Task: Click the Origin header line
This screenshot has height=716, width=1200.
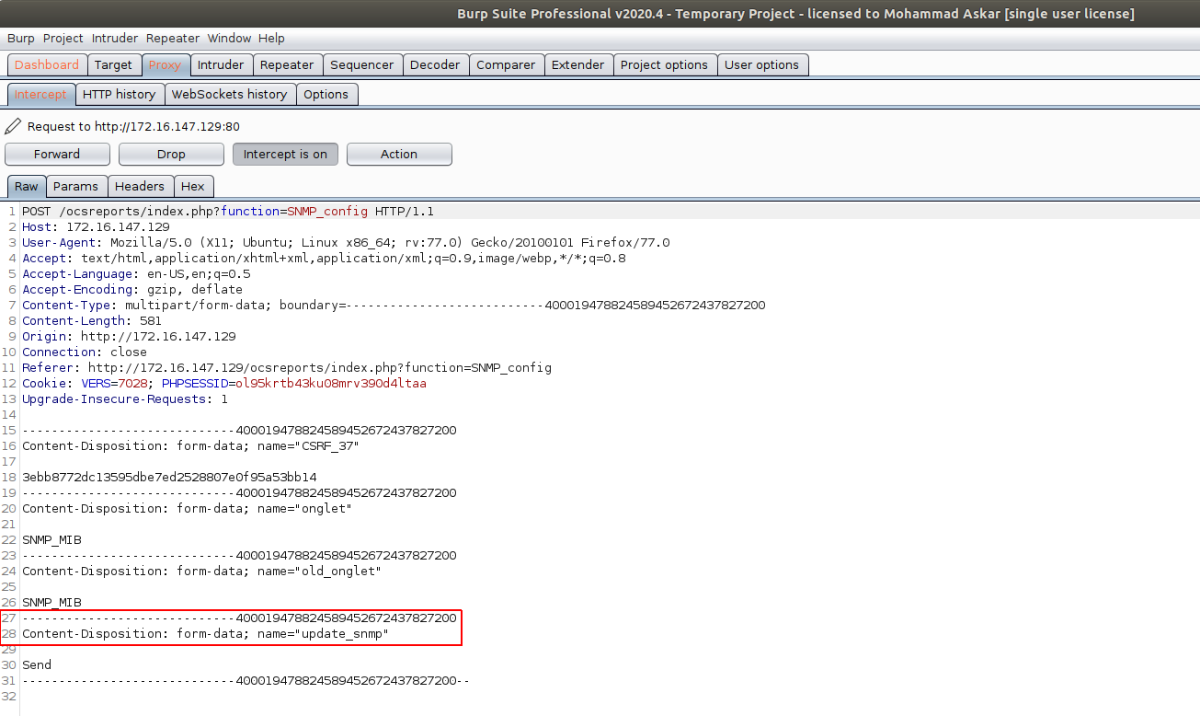Action: tap(129, 337)
